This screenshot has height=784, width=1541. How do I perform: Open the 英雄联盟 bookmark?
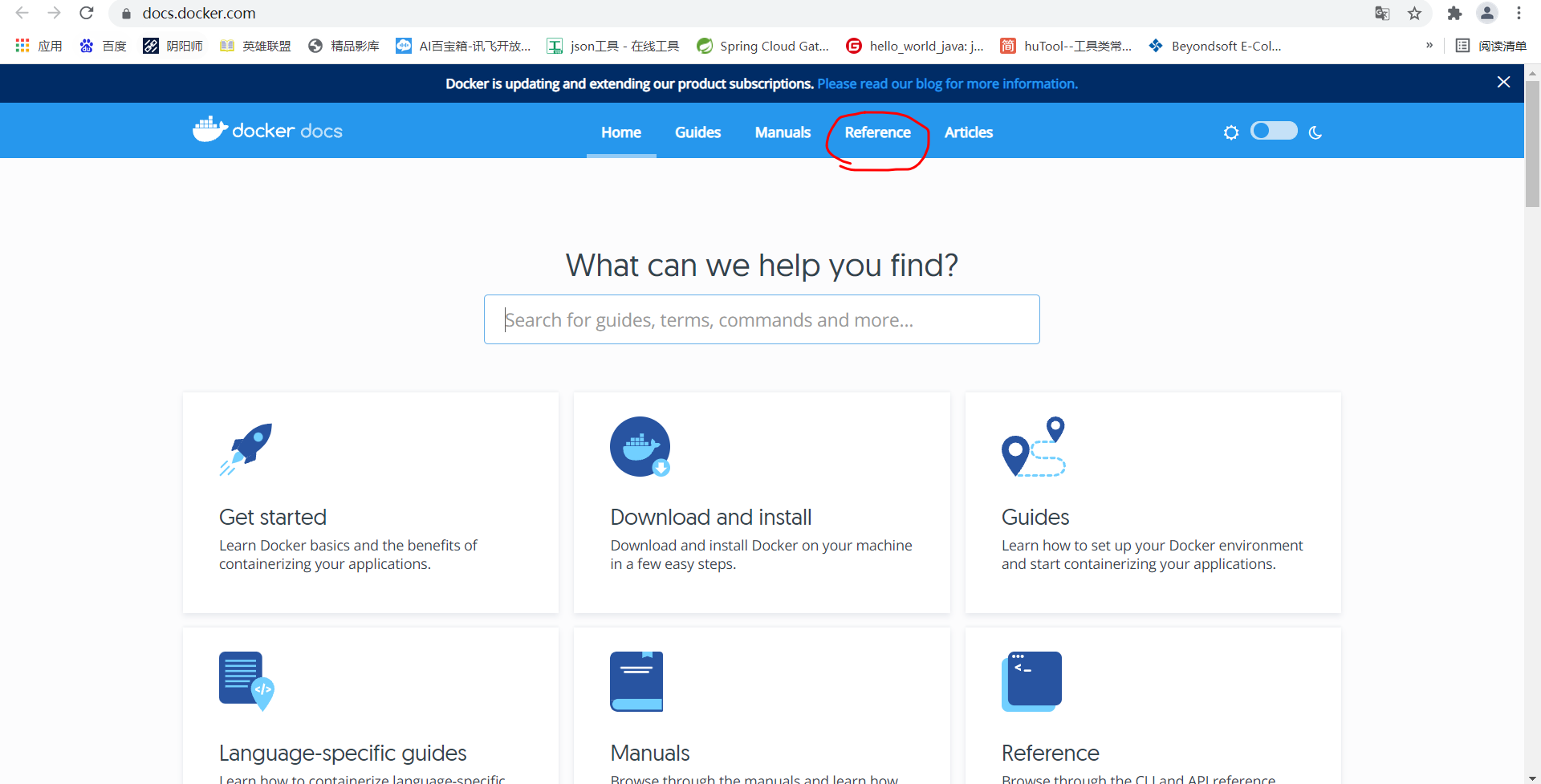[x=255, y=46]
